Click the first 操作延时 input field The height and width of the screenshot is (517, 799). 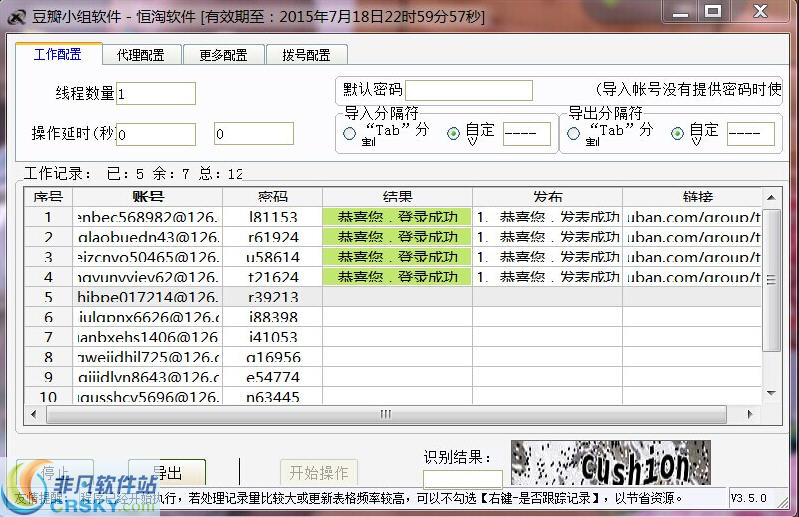click(x=156, y=134)
